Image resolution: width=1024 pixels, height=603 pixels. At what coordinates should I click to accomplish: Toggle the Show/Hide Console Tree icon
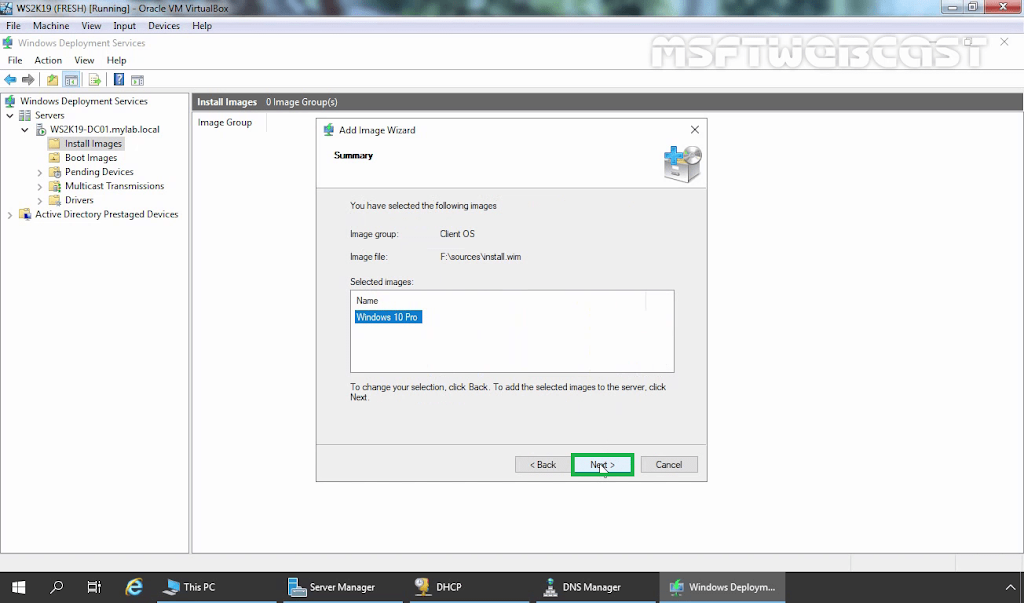(x=71, y=80)
